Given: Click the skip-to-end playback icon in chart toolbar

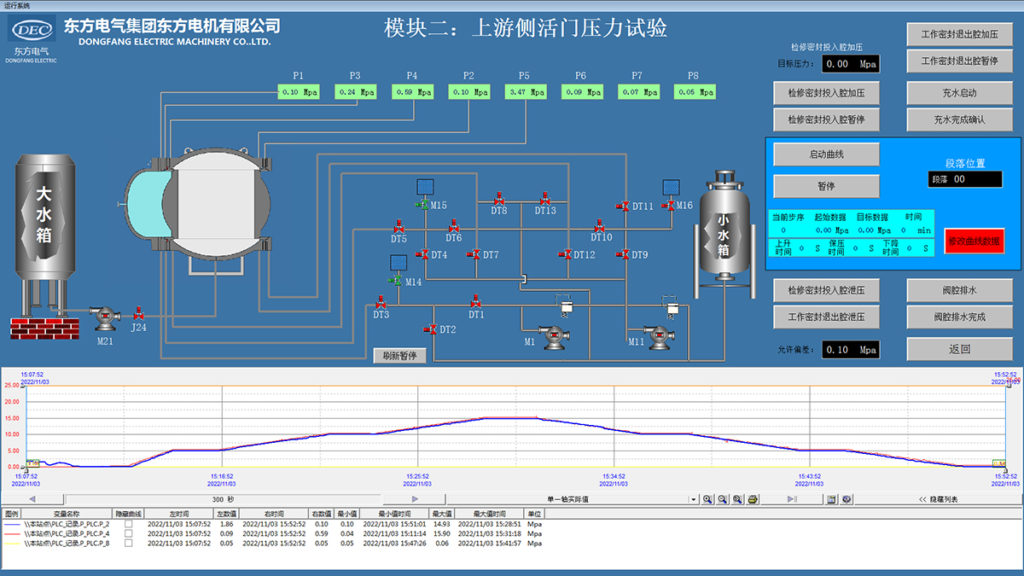Looking at the screenshot, I should coord(792,499).
